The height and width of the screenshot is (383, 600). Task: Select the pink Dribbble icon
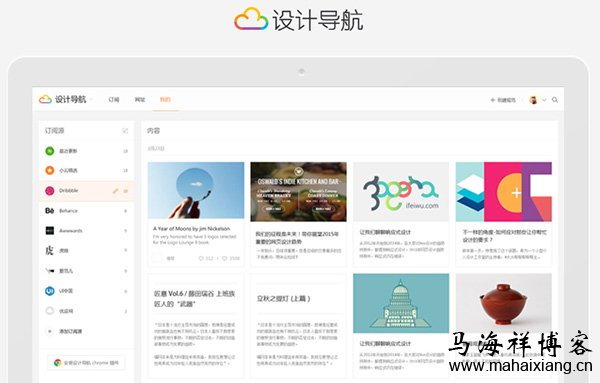(50, 191)
